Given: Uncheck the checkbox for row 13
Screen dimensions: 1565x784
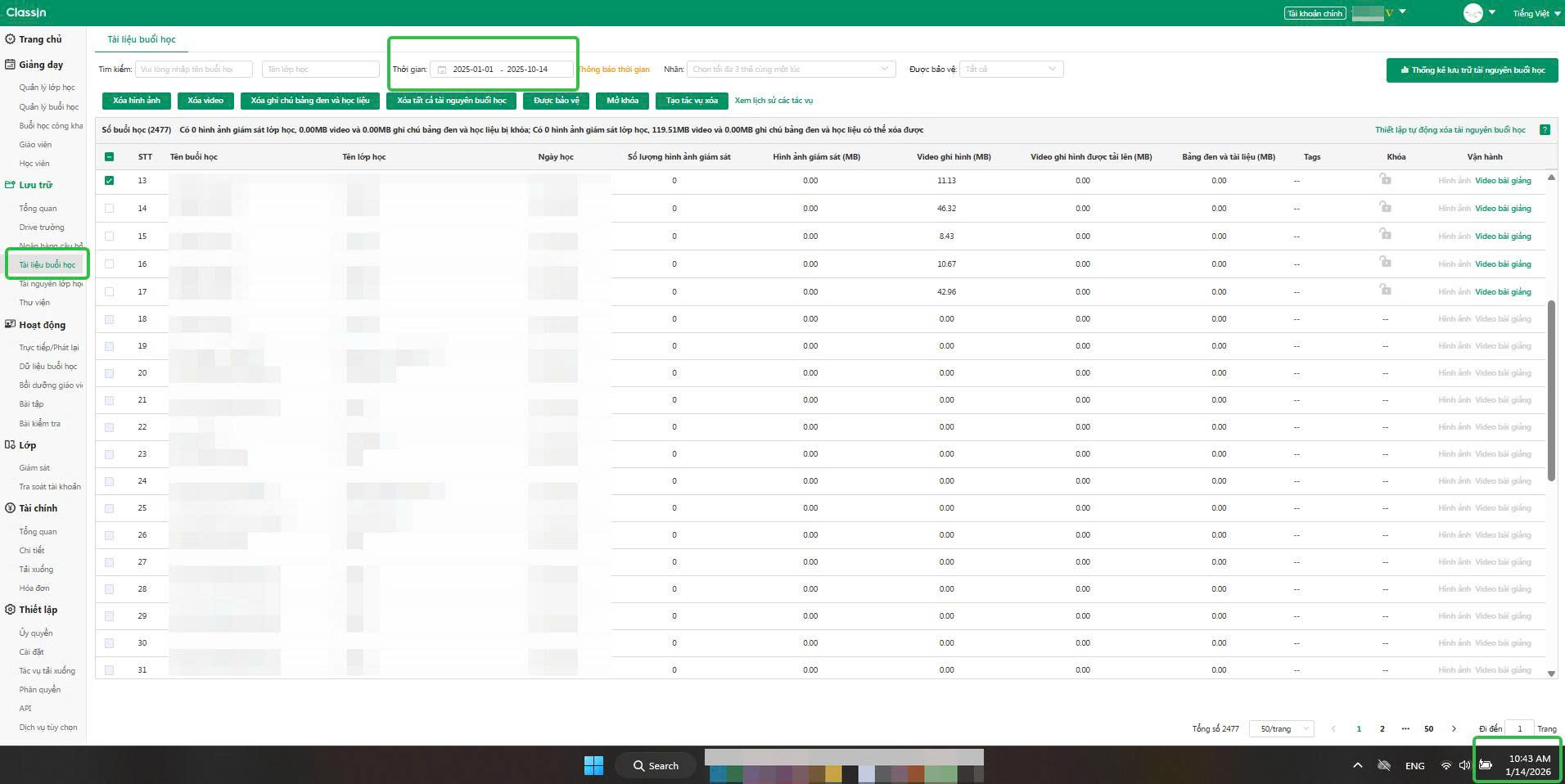Looking at the screenshot, I should coord(110,181).
